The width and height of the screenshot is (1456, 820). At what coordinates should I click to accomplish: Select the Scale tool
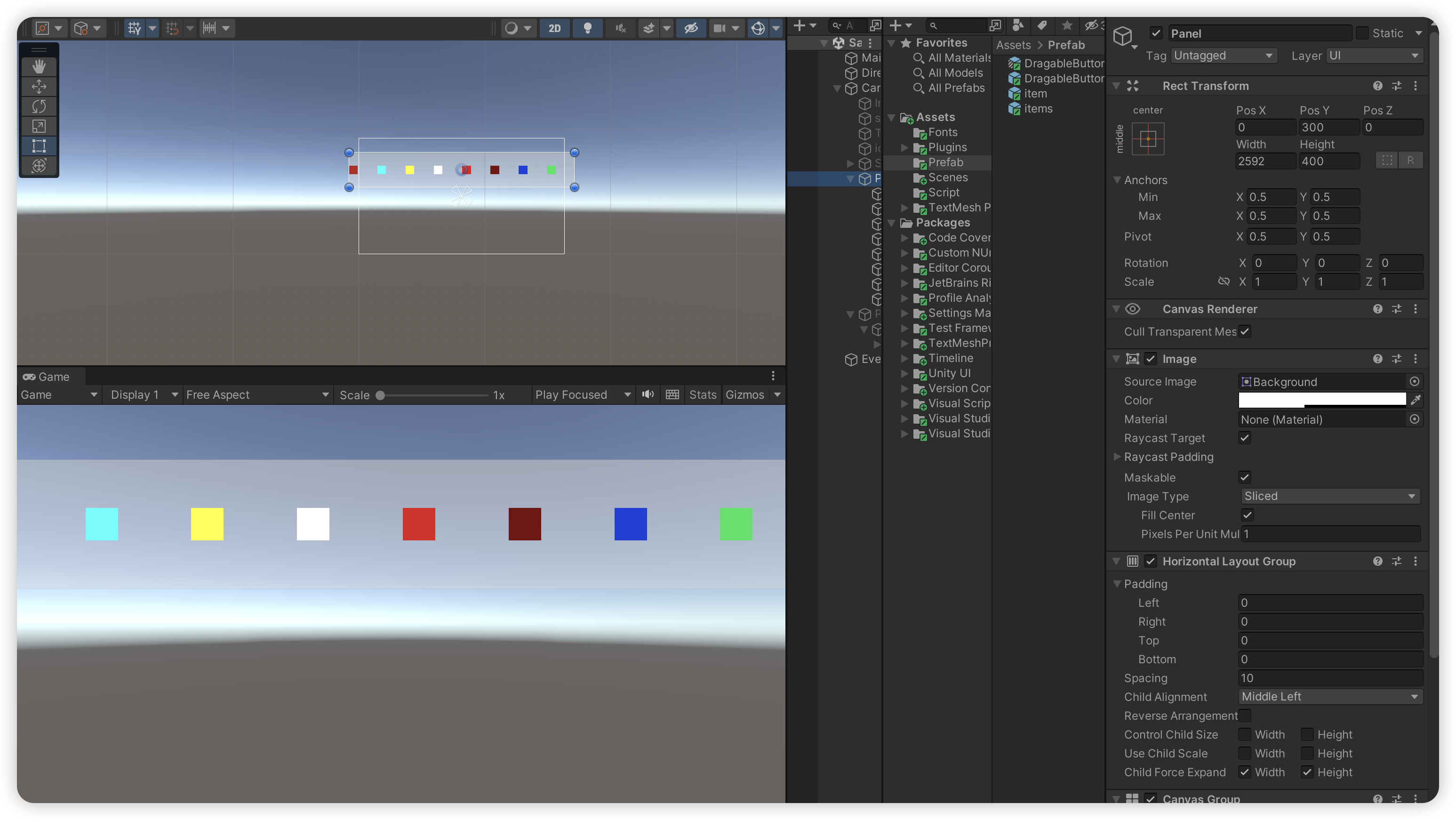pos(39,126)
